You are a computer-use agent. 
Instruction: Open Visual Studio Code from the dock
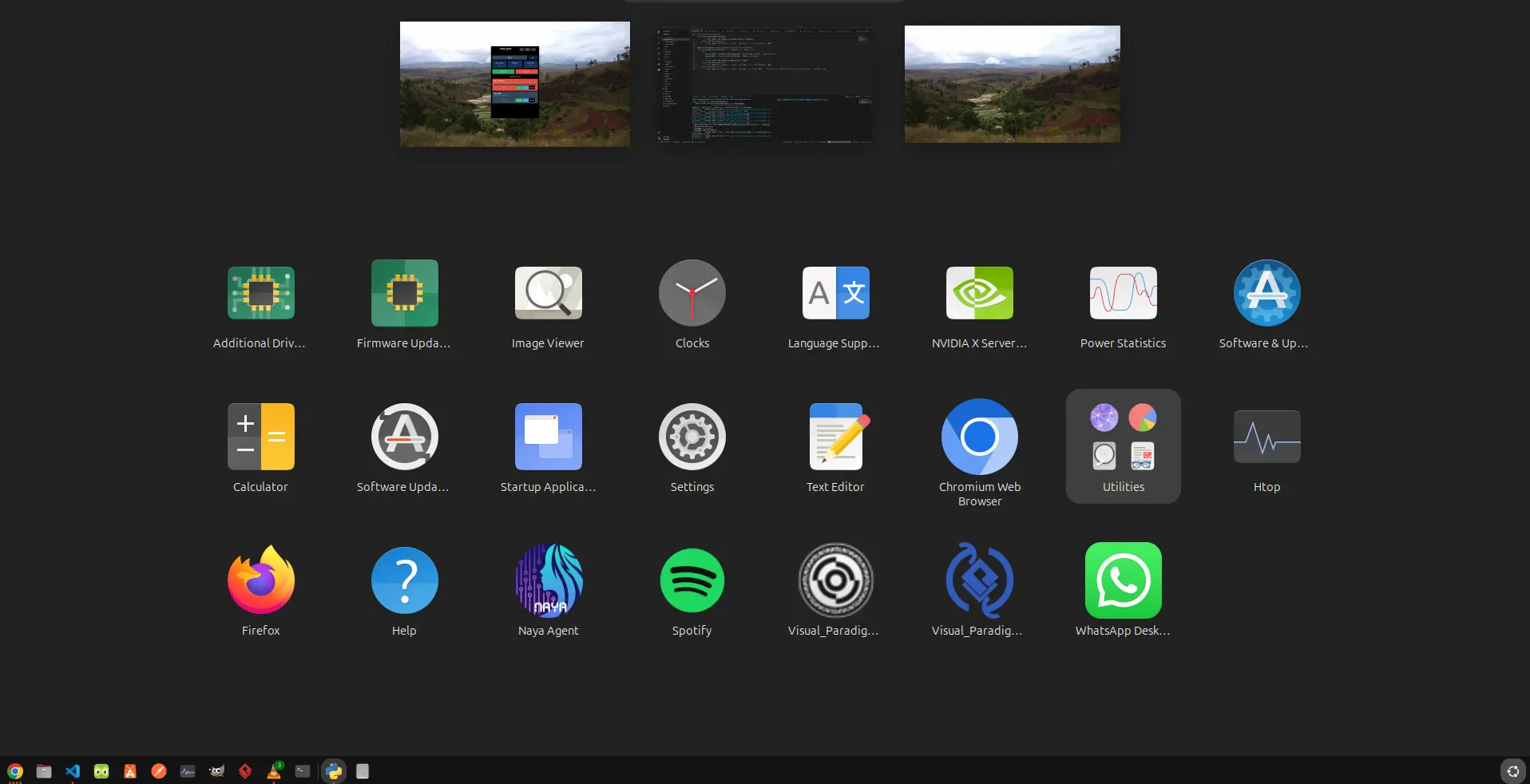click(x=73, y=771)
